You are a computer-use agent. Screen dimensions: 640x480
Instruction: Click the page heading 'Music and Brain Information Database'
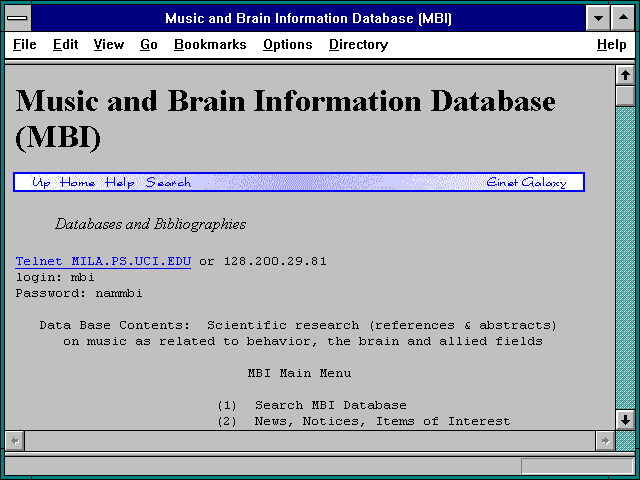tap(285, 119)
